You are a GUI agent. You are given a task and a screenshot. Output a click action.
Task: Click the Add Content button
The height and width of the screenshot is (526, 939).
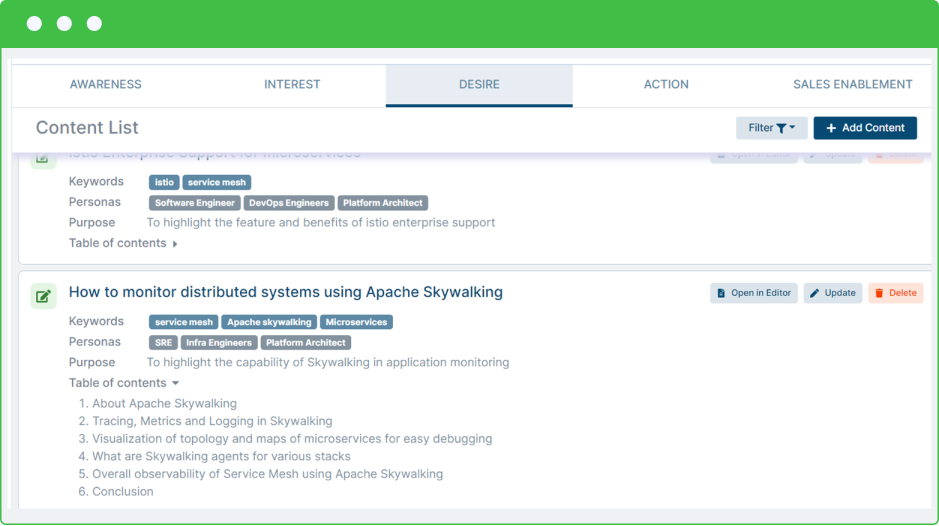coord(865,128)
